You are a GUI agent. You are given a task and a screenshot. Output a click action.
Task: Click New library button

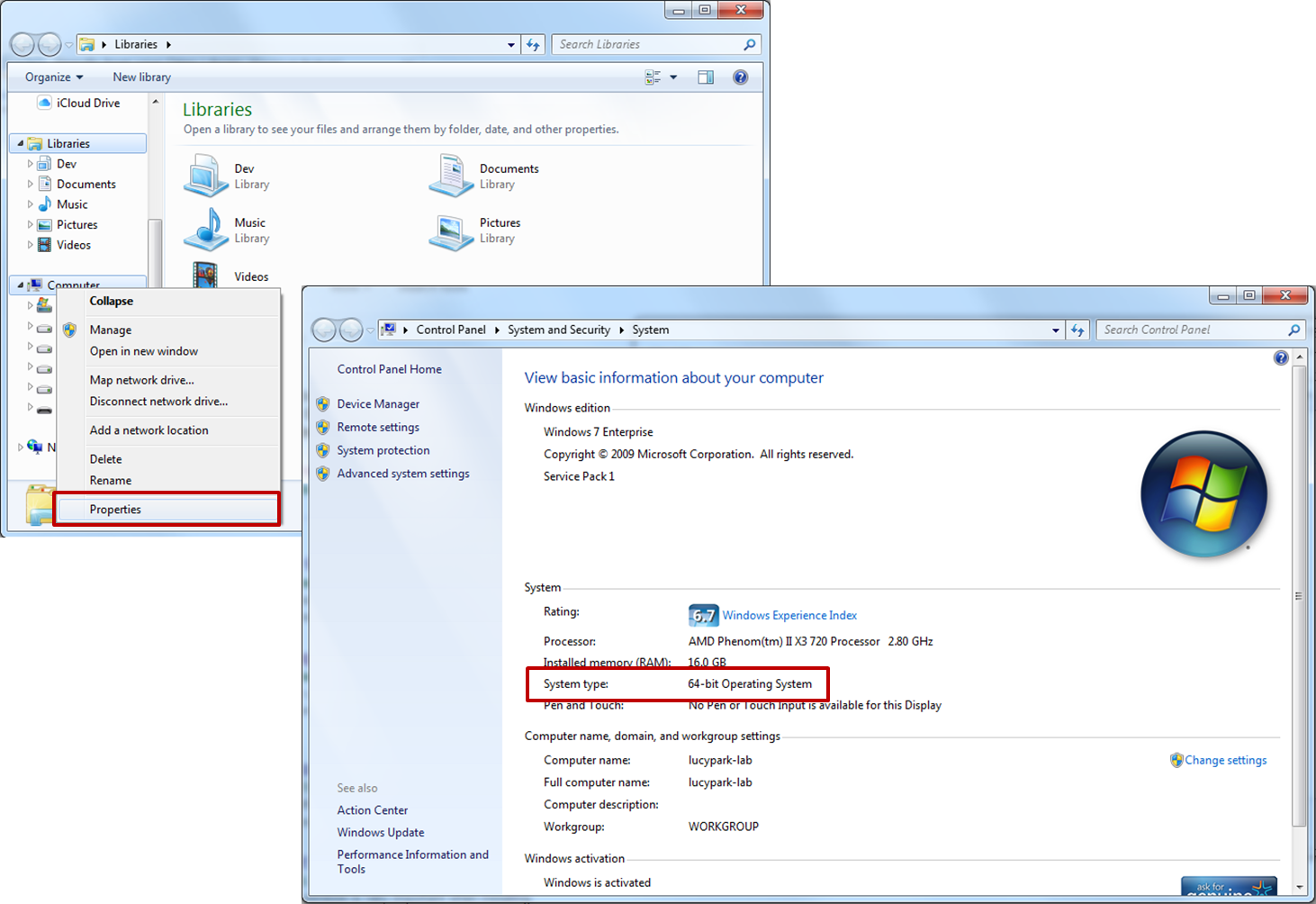pos(141,77)
